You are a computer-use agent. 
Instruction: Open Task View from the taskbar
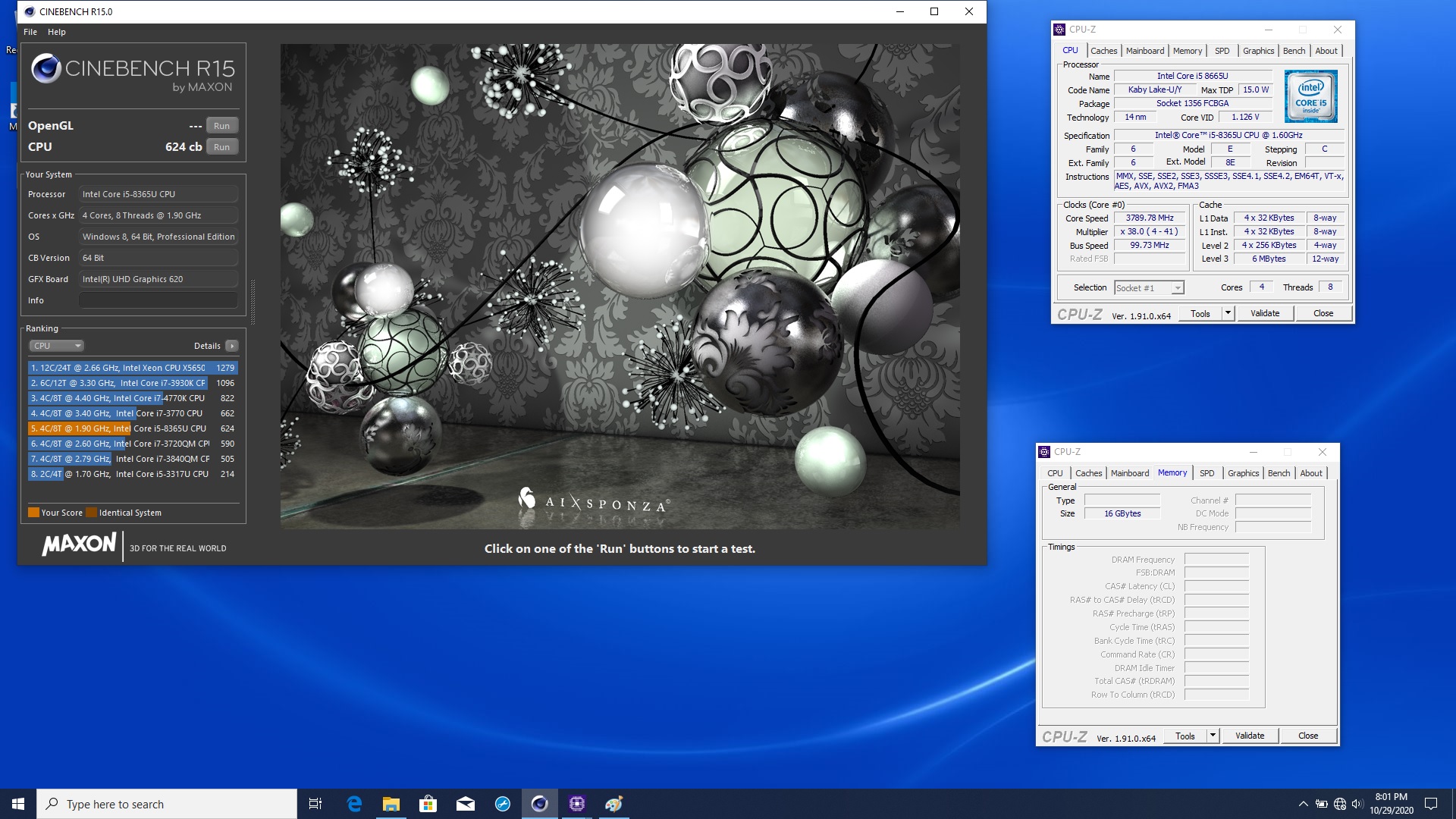(315, 804)
